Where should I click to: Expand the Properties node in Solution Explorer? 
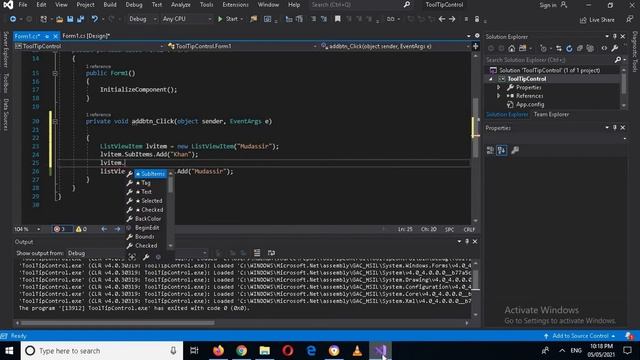coord(498,88)
